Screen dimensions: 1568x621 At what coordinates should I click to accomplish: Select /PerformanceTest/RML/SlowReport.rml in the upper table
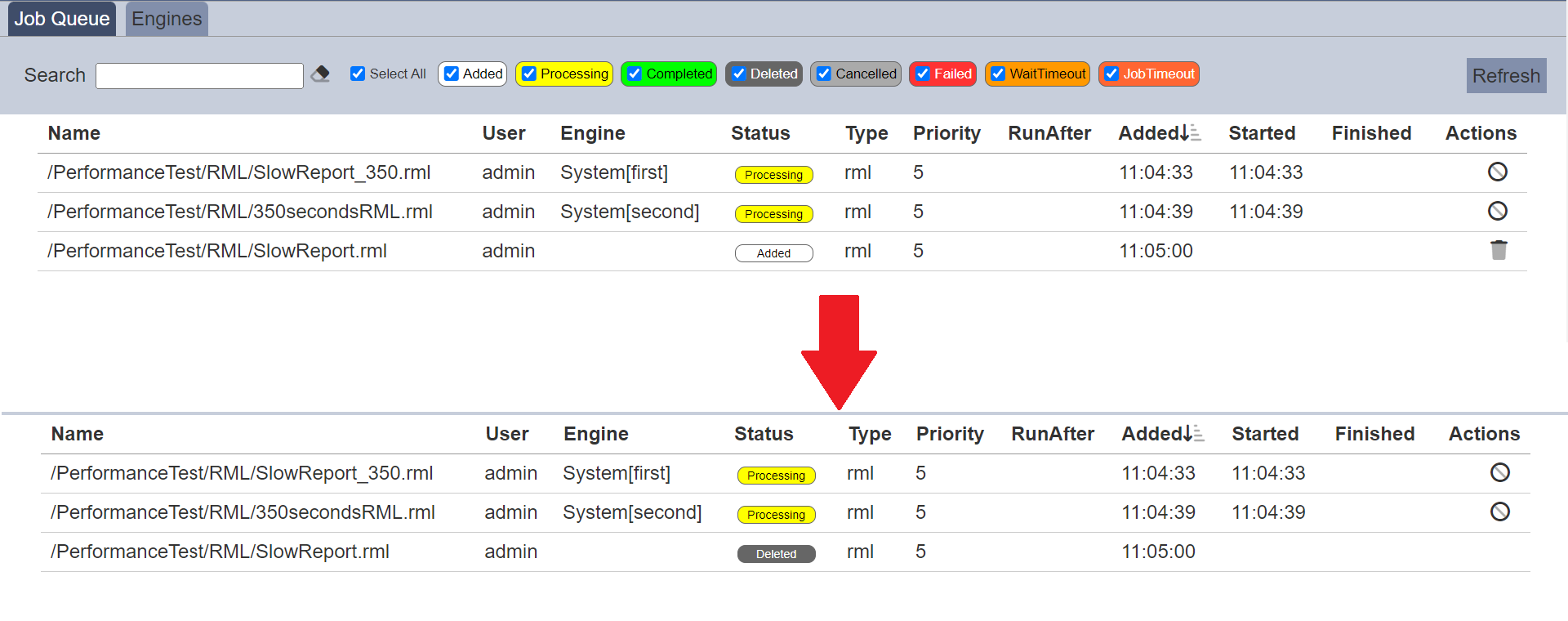tap(217, 251)
